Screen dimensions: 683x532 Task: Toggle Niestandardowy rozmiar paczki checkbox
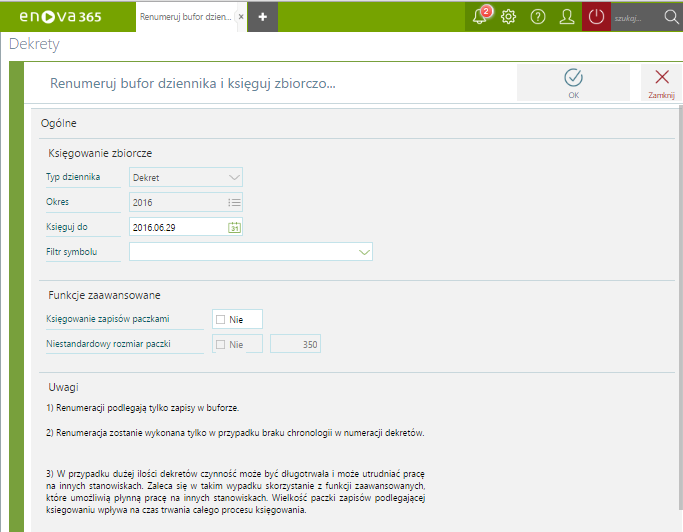tap(221, 344)
